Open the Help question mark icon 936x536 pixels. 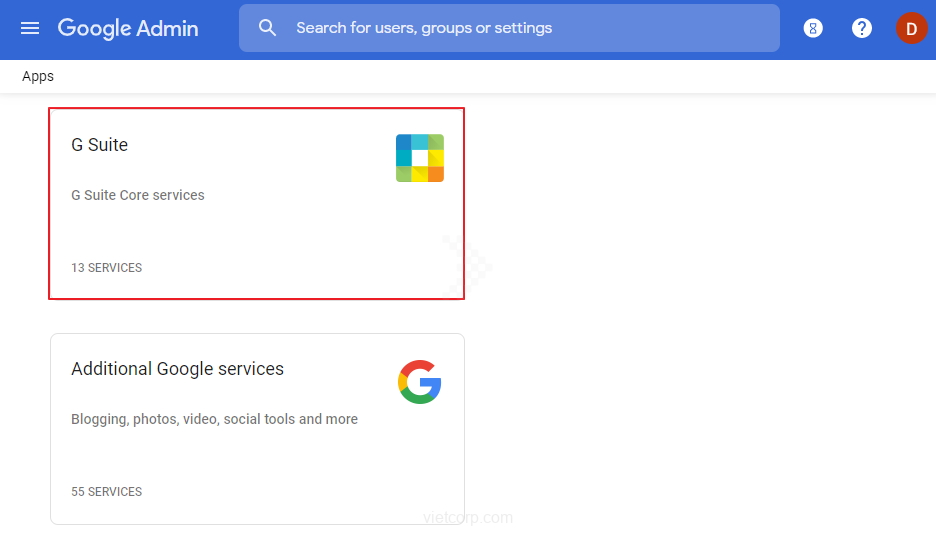[x=862, y=28]
